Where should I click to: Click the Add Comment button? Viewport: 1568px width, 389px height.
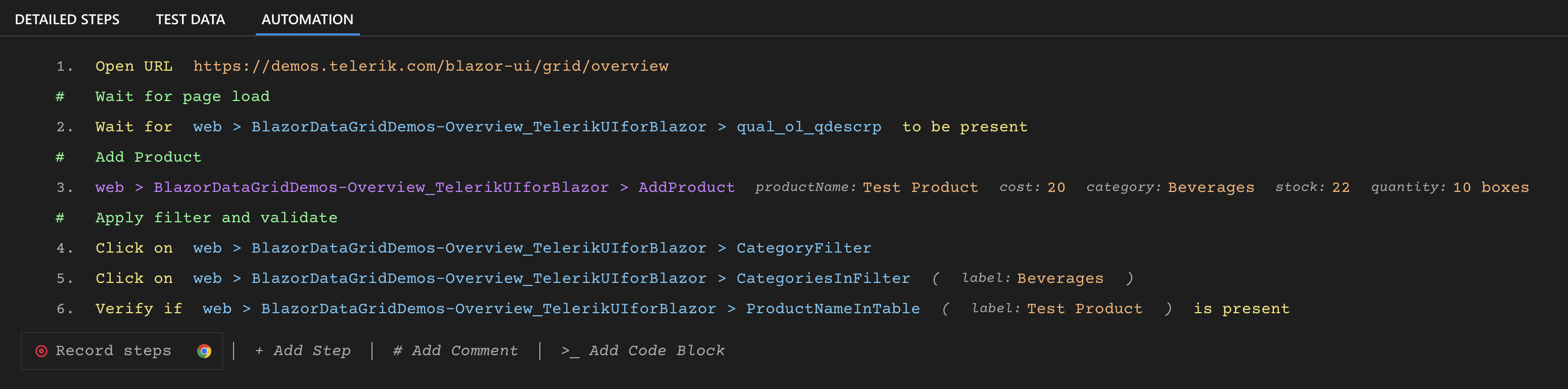click(x=455, y=351)
